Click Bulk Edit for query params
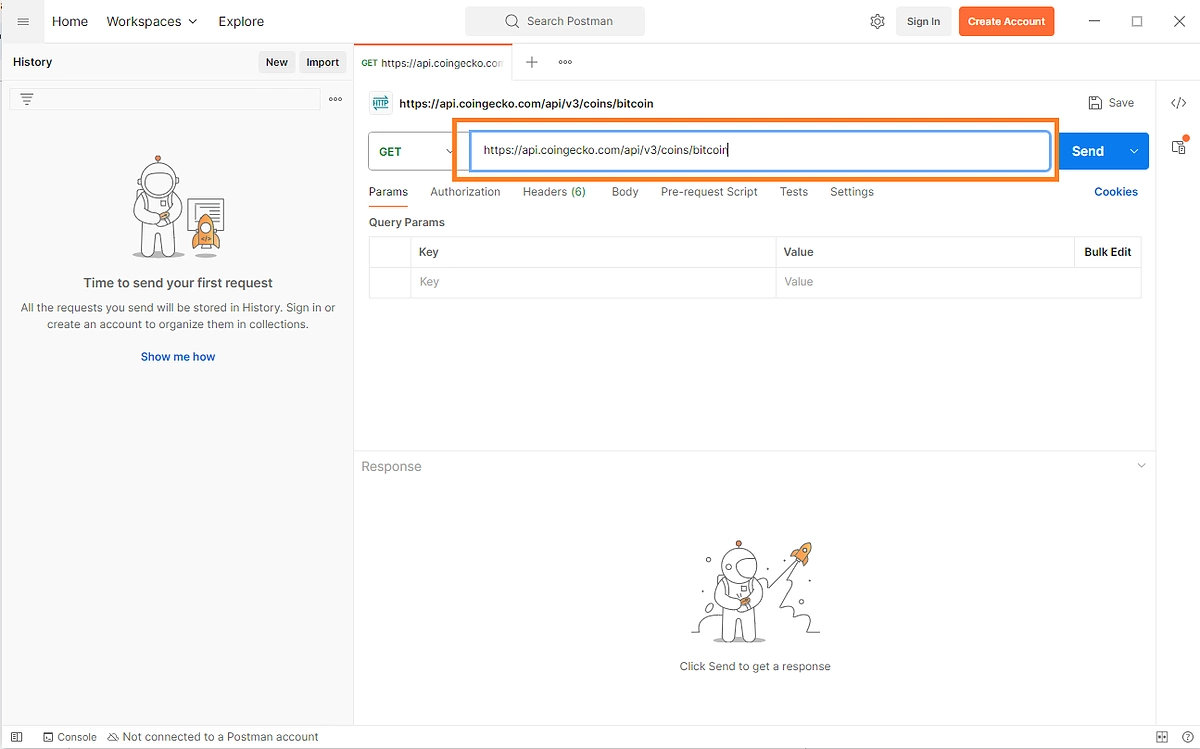This screenshot has height=749, width=1200. pyautogui.click(x=1108, y=252)
